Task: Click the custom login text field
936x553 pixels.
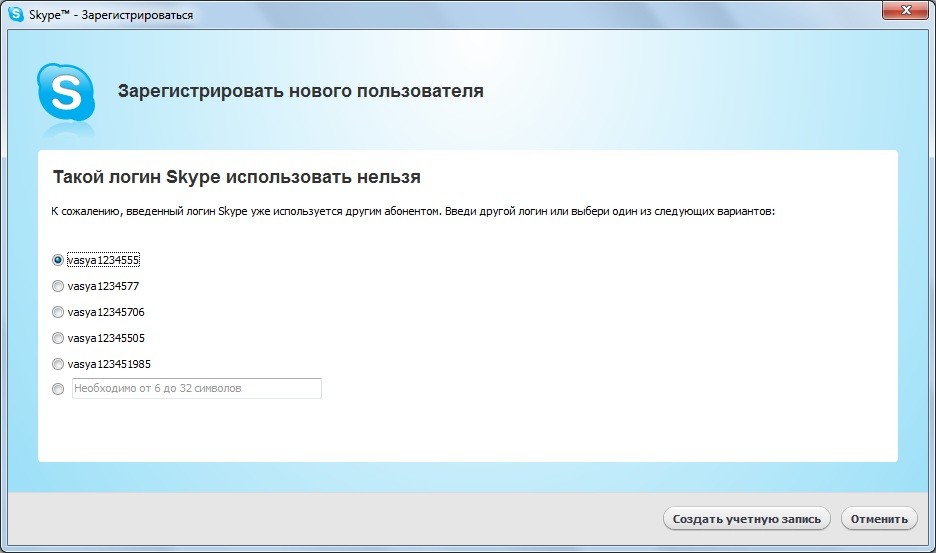Action: click(196, 388)
